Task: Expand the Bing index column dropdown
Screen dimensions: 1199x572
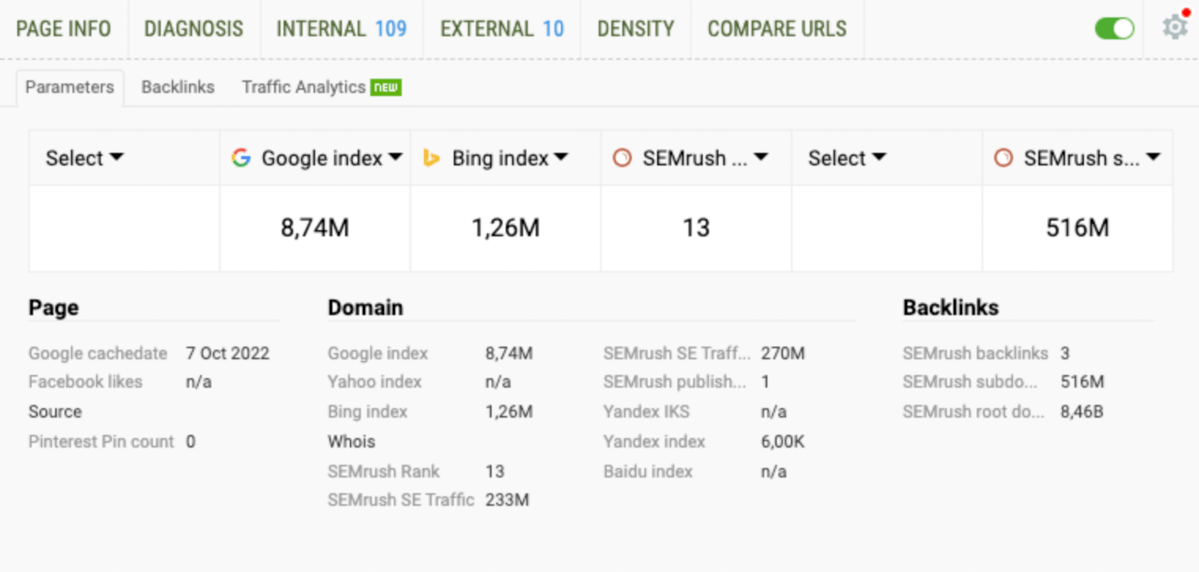Action: (x=510, y=158)
